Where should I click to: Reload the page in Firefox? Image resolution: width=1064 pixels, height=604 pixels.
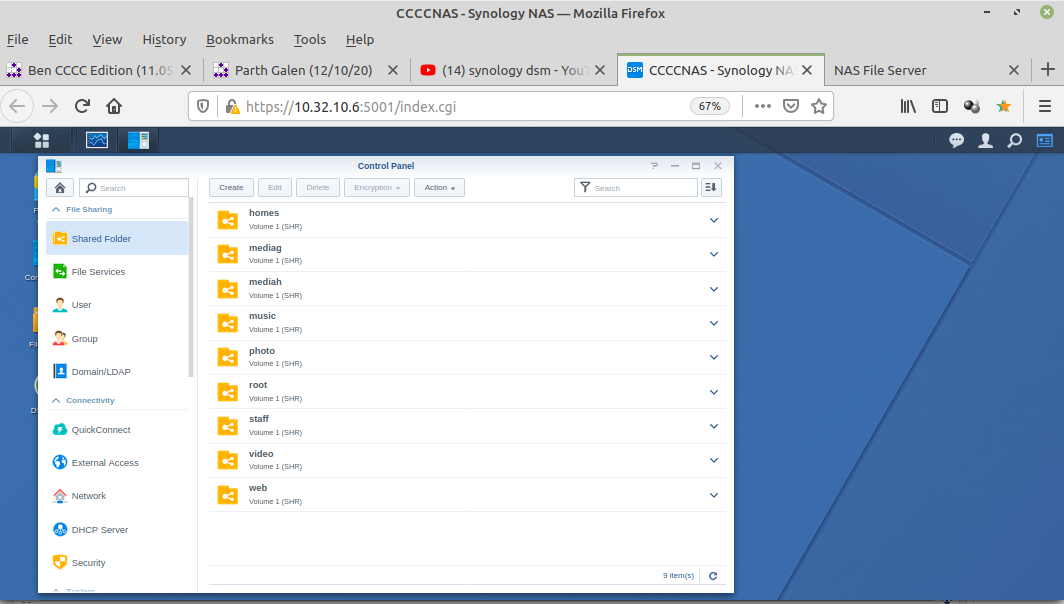82,106
